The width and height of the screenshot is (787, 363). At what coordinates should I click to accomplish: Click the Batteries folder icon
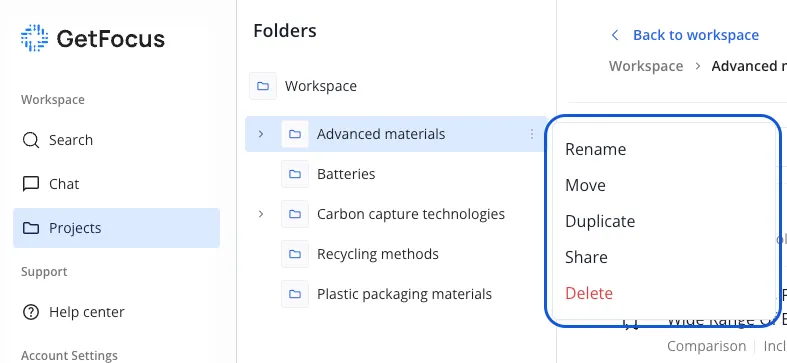click(x=295, y=174)
